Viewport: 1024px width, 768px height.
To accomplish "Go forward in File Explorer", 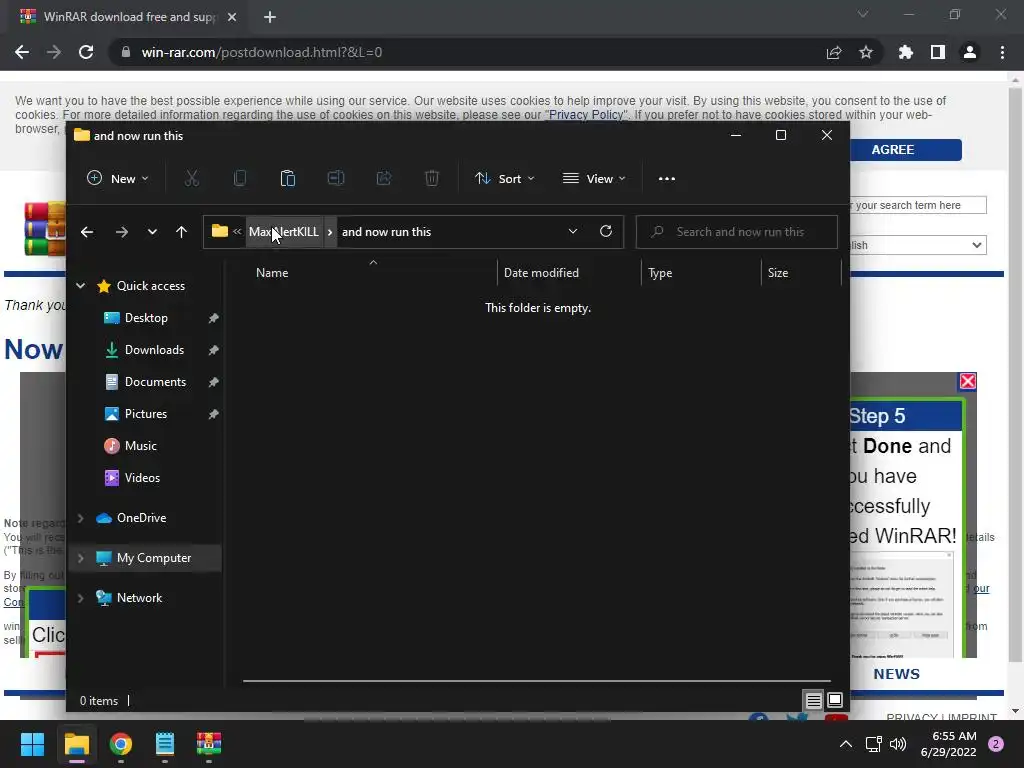I will [x=121, y=232].
